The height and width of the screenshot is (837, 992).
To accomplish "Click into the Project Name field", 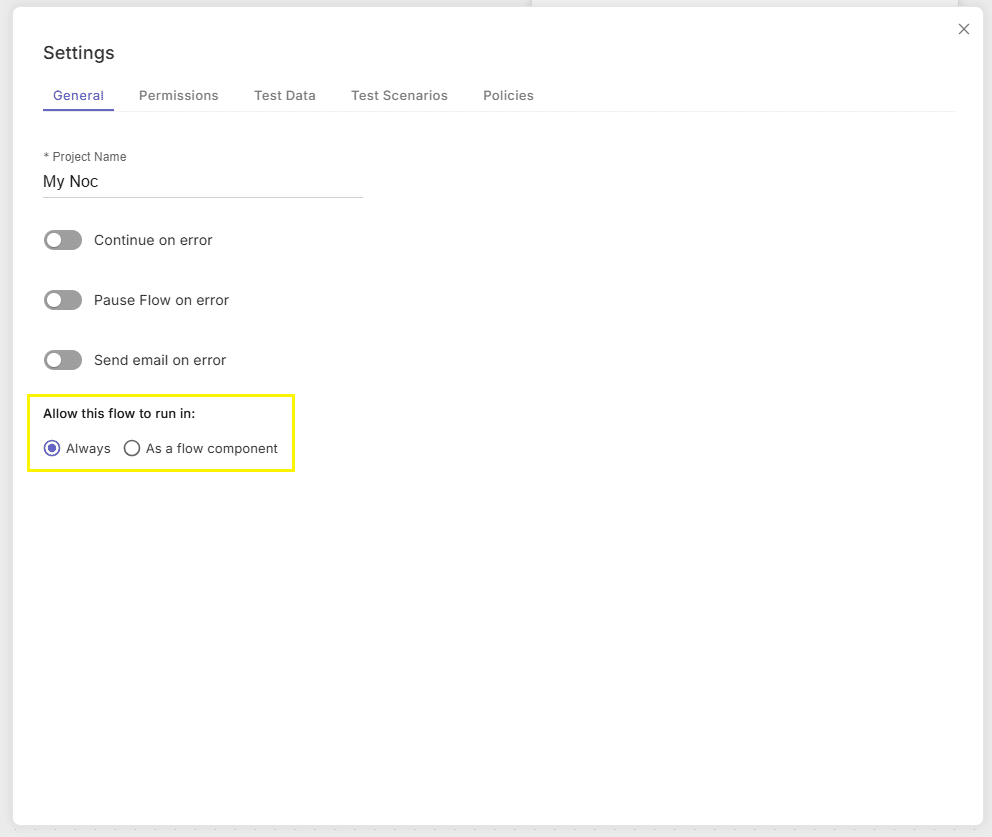I will coord(202,182).
